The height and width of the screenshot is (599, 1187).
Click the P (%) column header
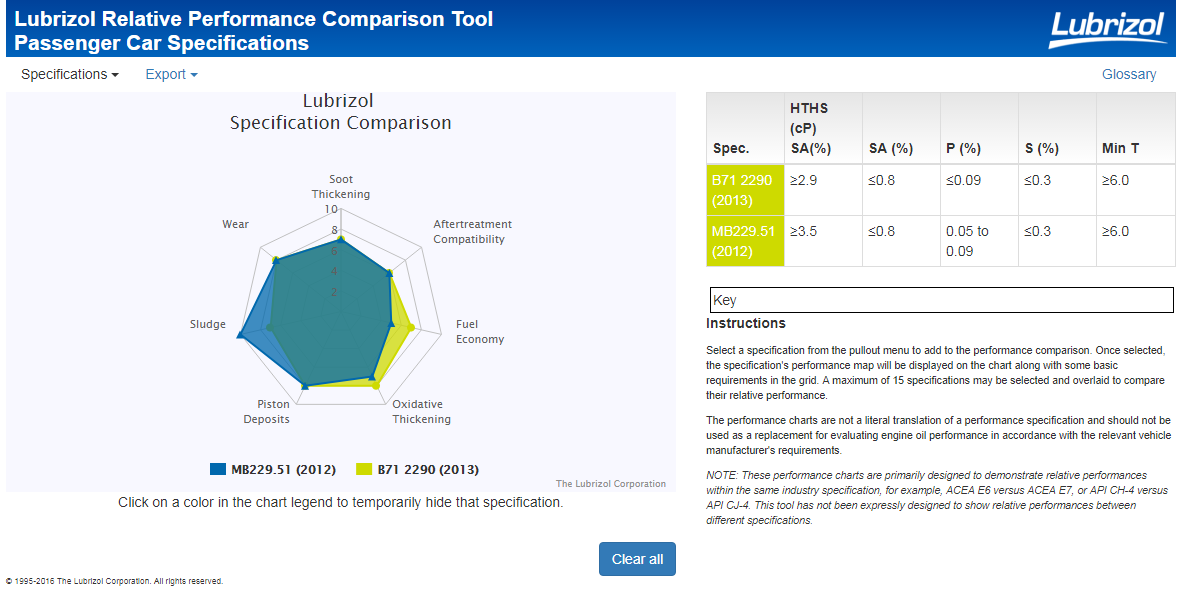tap(979, 129)
